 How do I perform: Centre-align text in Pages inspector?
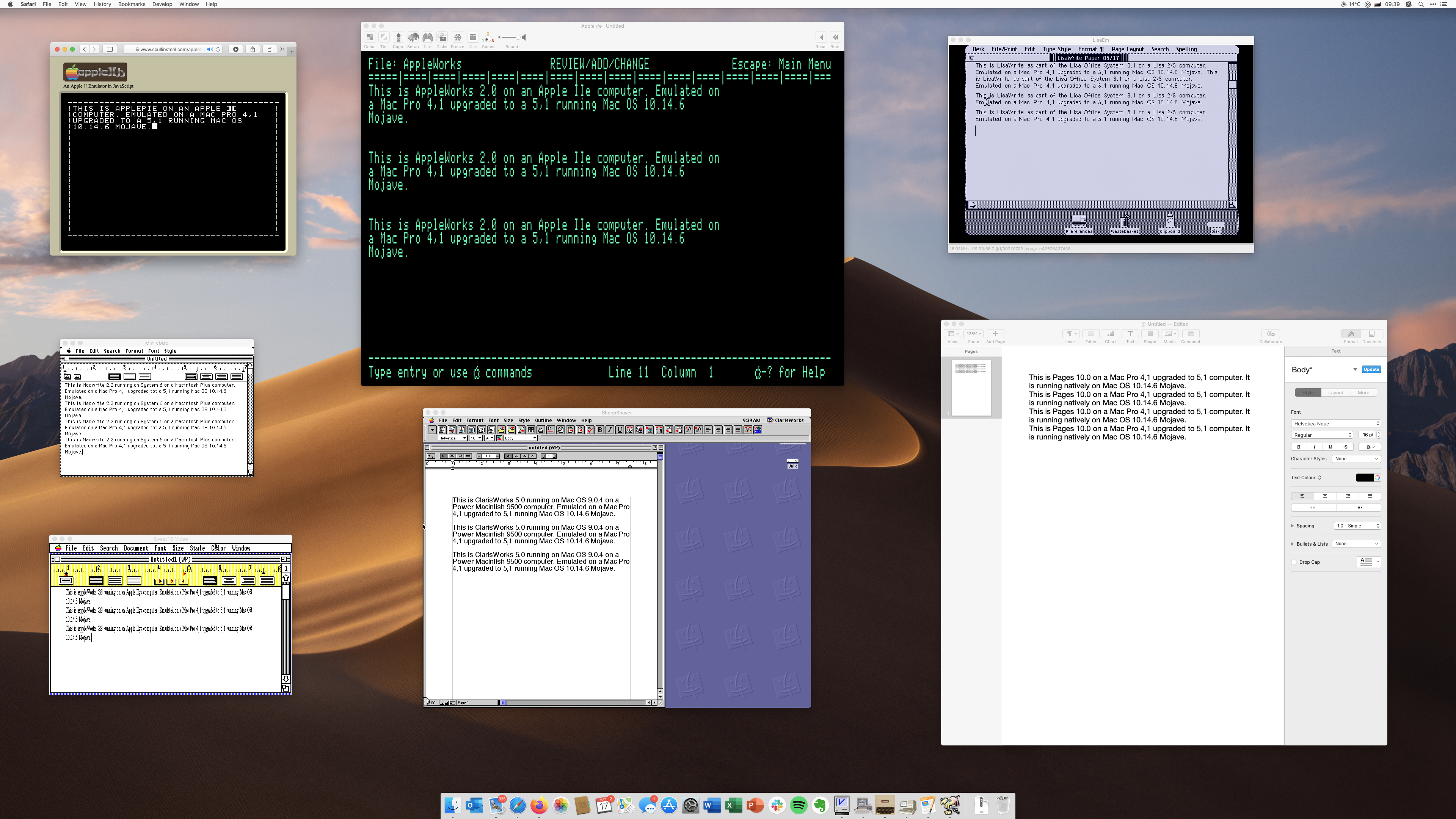[x=1325, y=496]
